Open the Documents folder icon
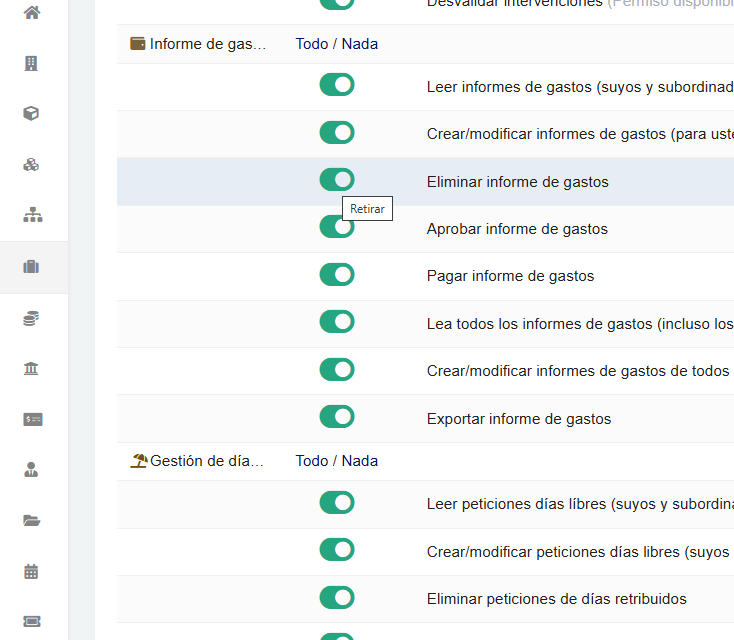Screen dimensions: 734x640 [x=32, y=521]
